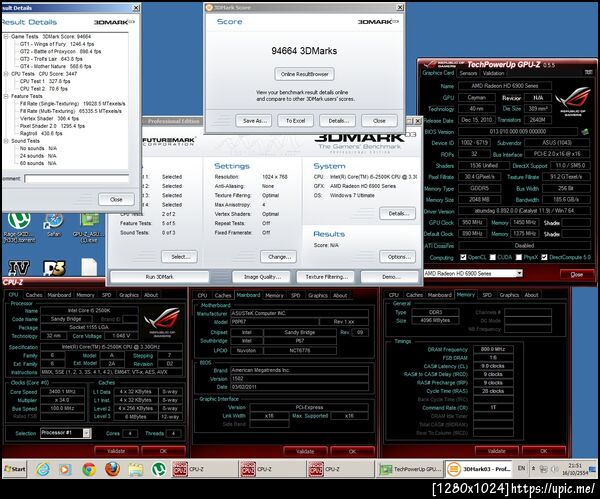The image size is (600, 499).
Task: Open Internet Explorer from the taskbar
Action: 42,469
